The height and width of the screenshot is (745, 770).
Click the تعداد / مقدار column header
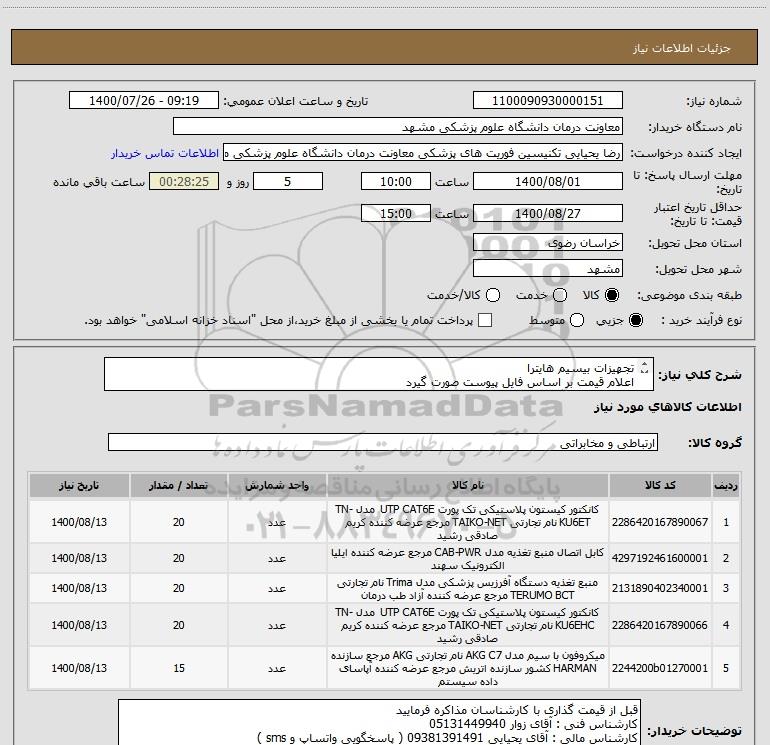click(178, 486)
